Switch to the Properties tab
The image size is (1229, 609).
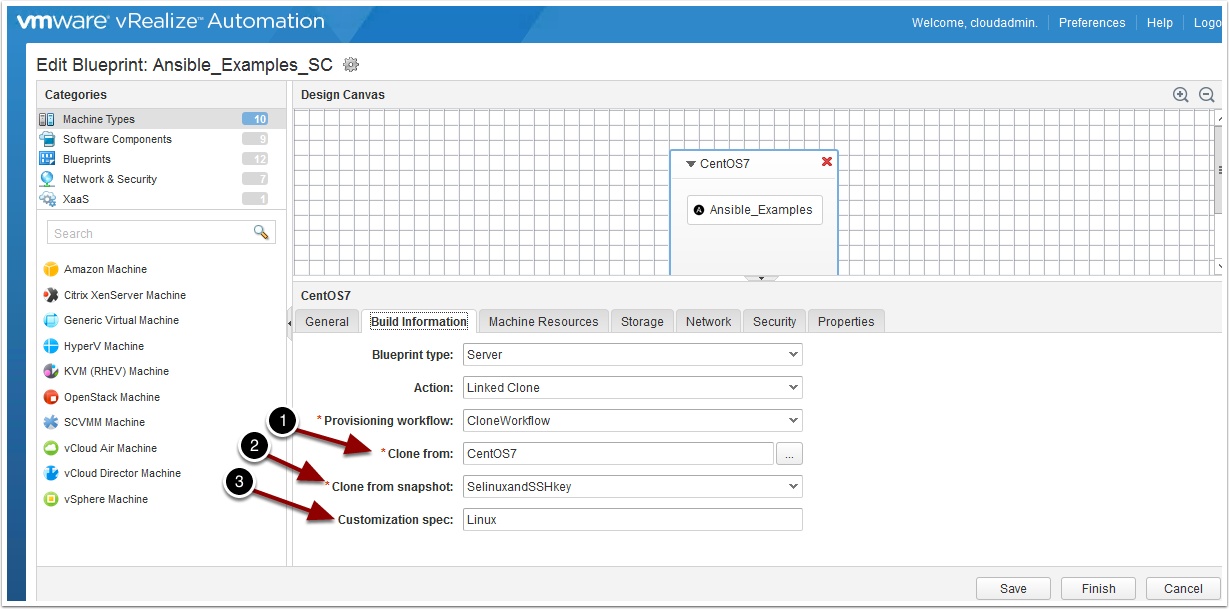[x=846, y=321]
